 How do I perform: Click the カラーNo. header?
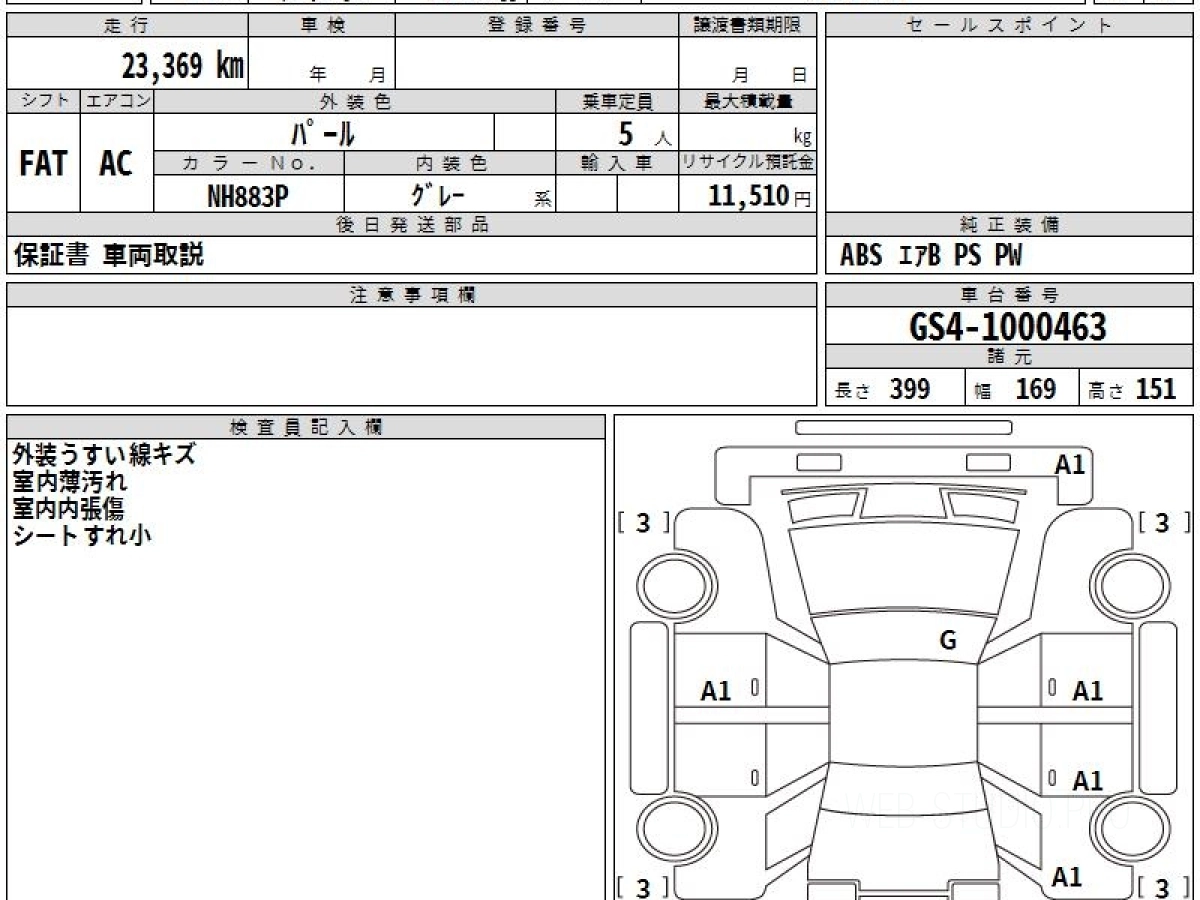(249, 163)
